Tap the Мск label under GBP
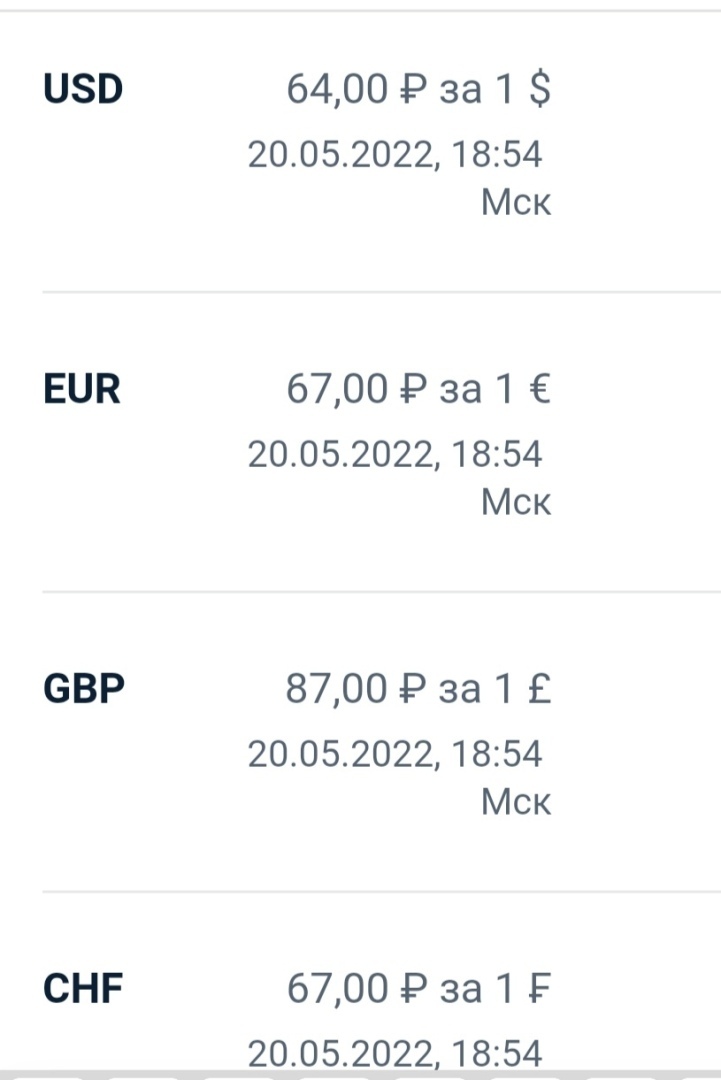 515,802
